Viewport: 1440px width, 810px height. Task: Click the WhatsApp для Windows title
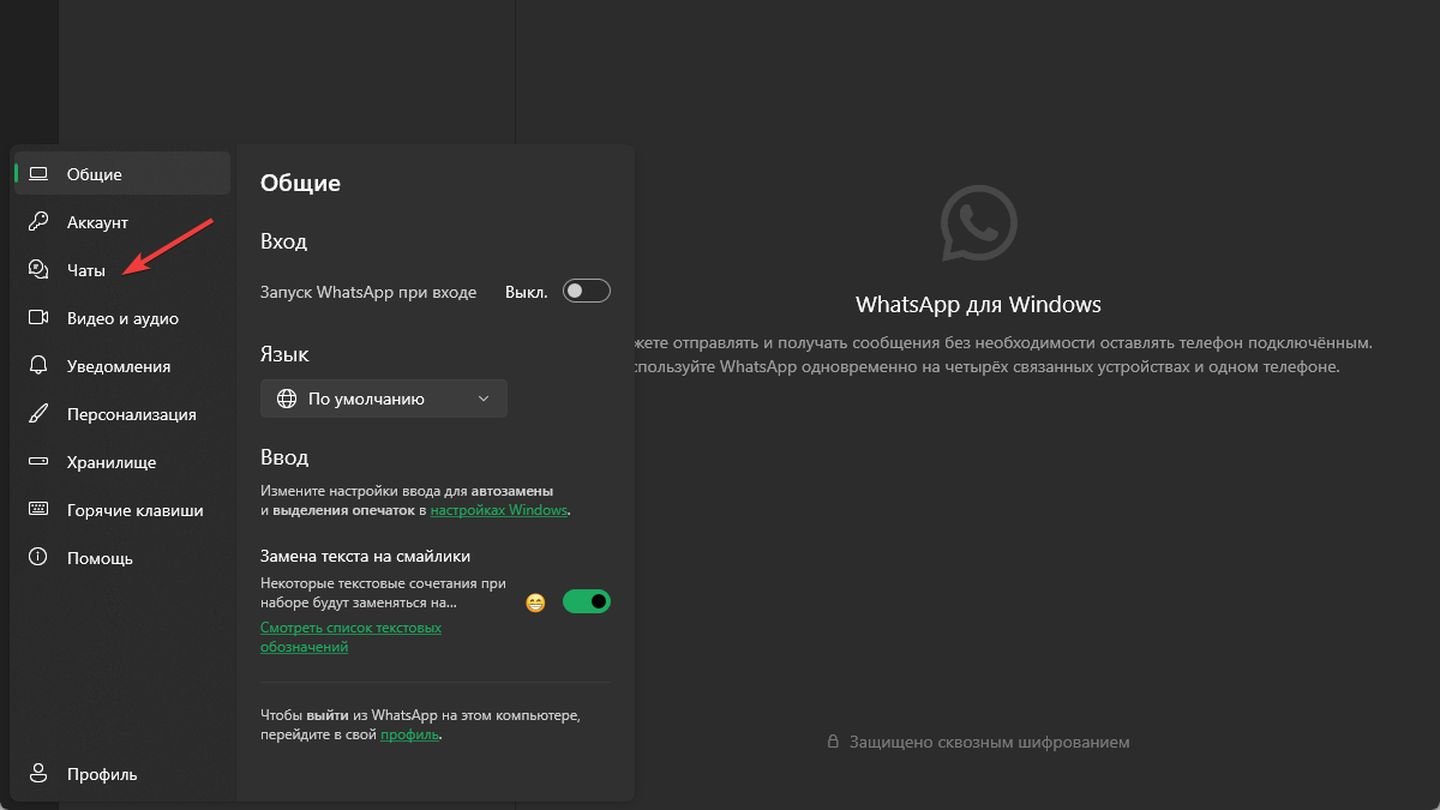coord(978,304)
